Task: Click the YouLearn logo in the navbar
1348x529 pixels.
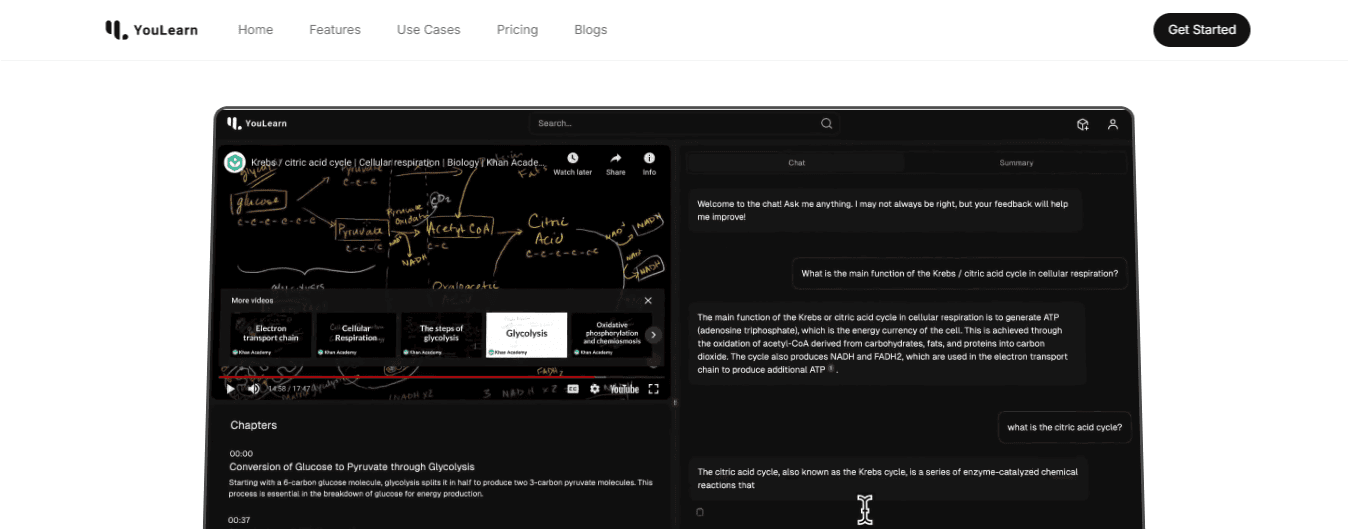Action: 152,30
